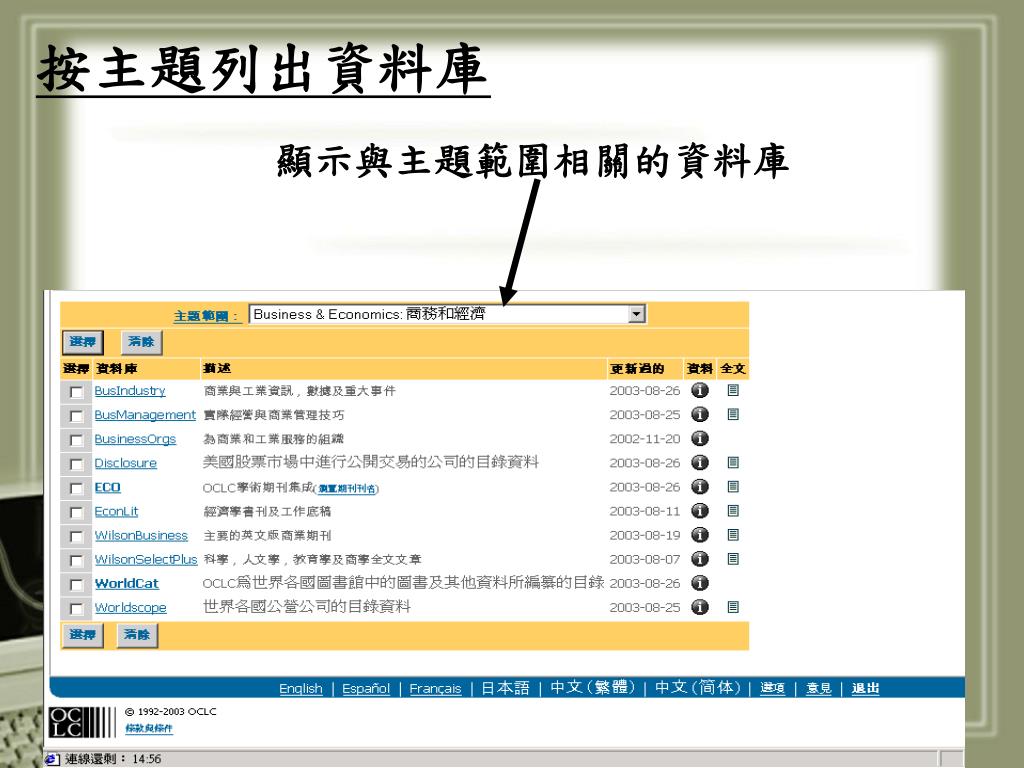Check the ECO checkbox

[x=76, y=488]
